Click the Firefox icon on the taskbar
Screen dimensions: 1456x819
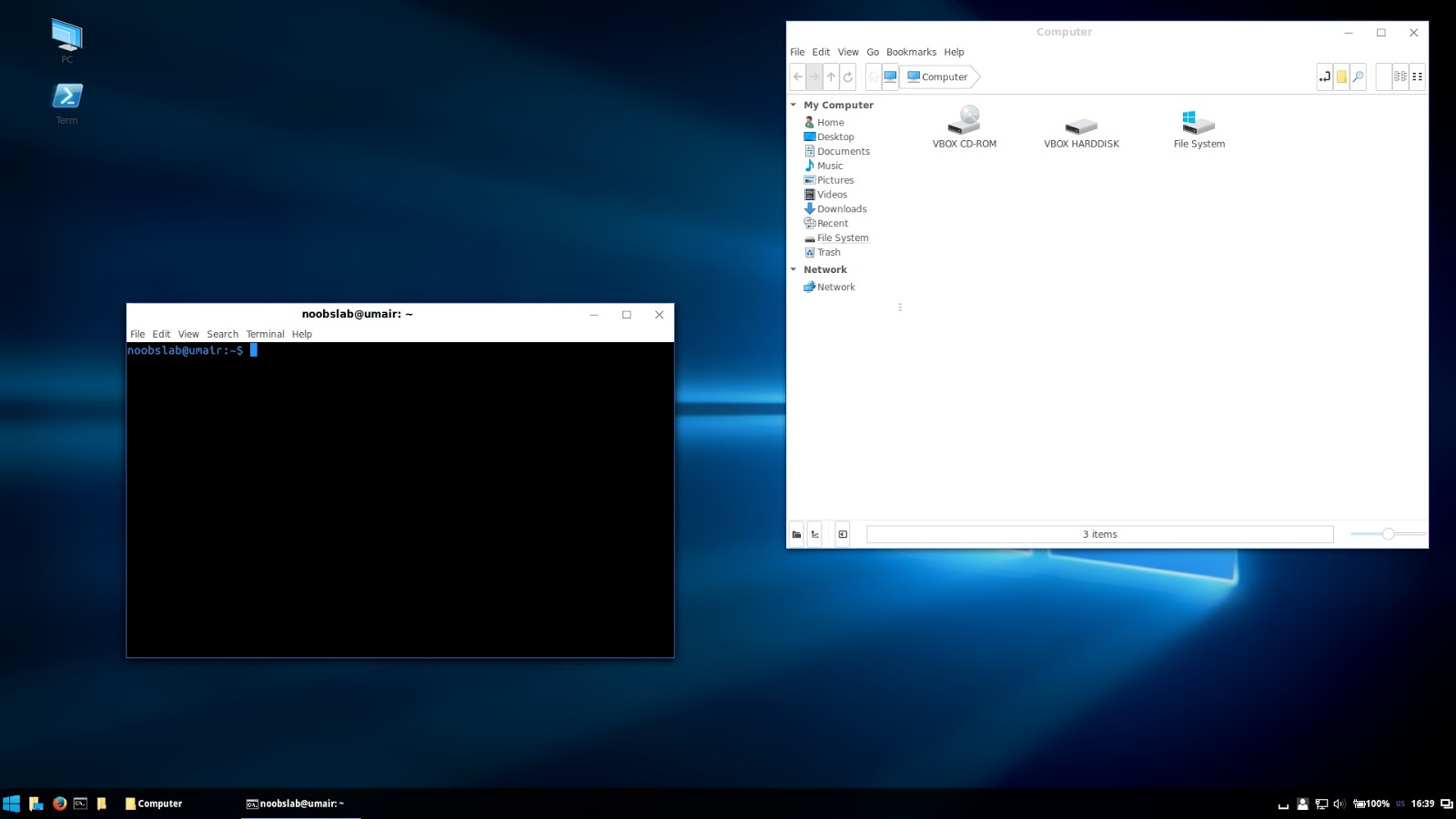pyautogui.click(x=58, y=804)
